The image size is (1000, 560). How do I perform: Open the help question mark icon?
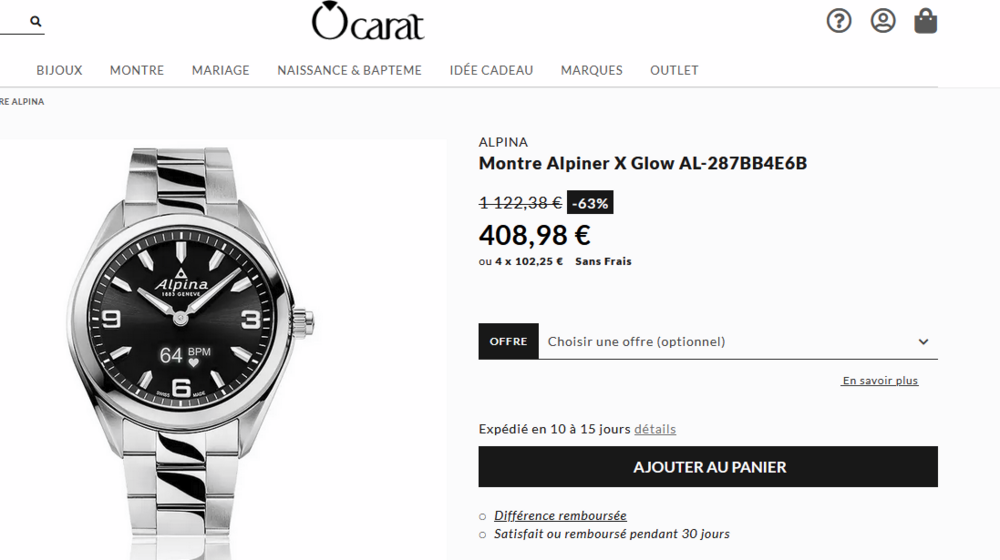tap(839, 21)
